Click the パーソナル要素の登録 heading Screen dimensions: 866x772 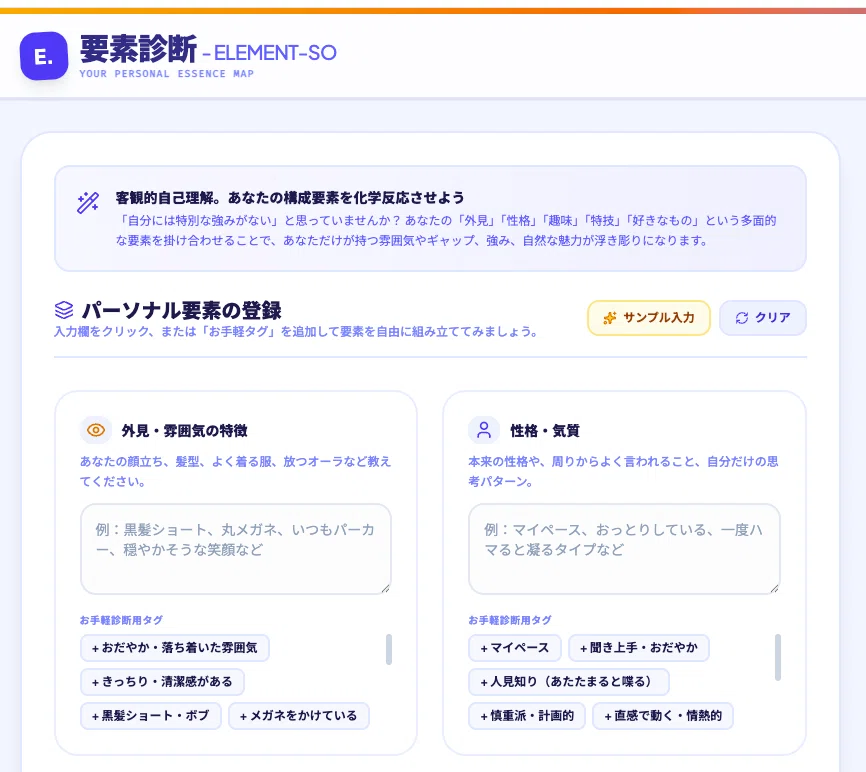pyautogui.click(x=182, y=311)
